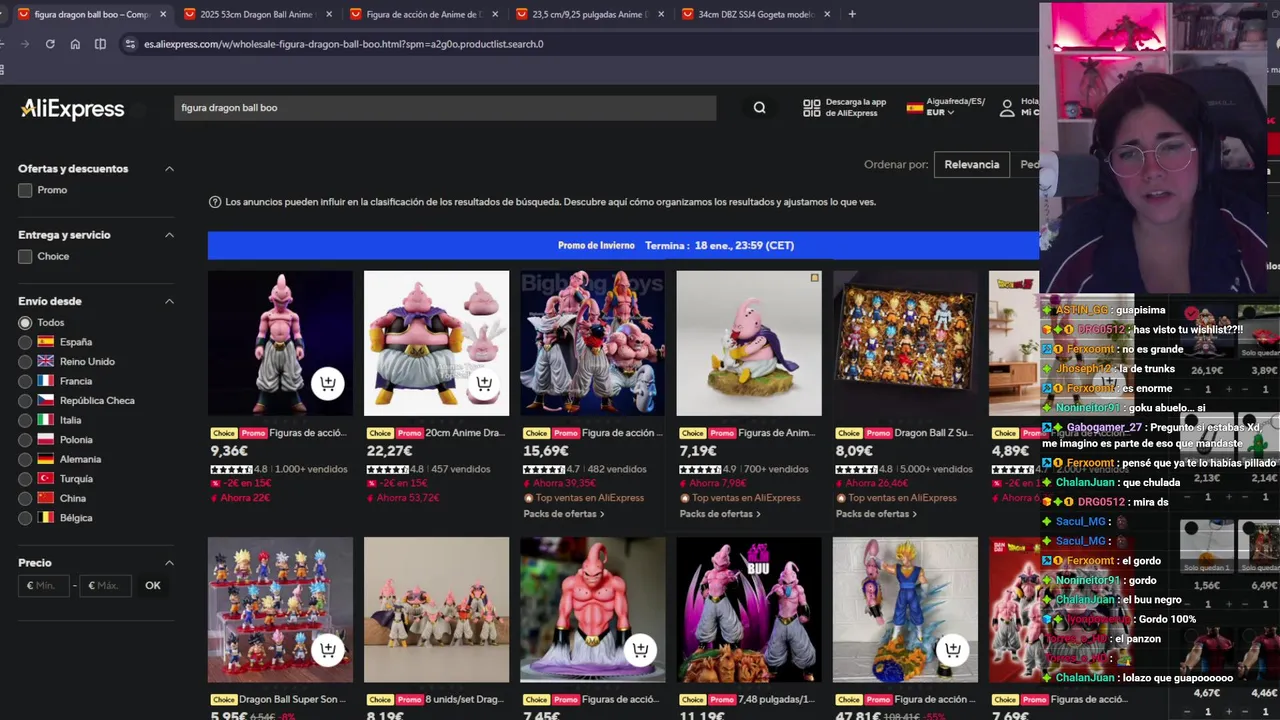Open 'Descarga la app de AliExpress' link
Screen dimensions: 1280x720
(x=856, y=107)
